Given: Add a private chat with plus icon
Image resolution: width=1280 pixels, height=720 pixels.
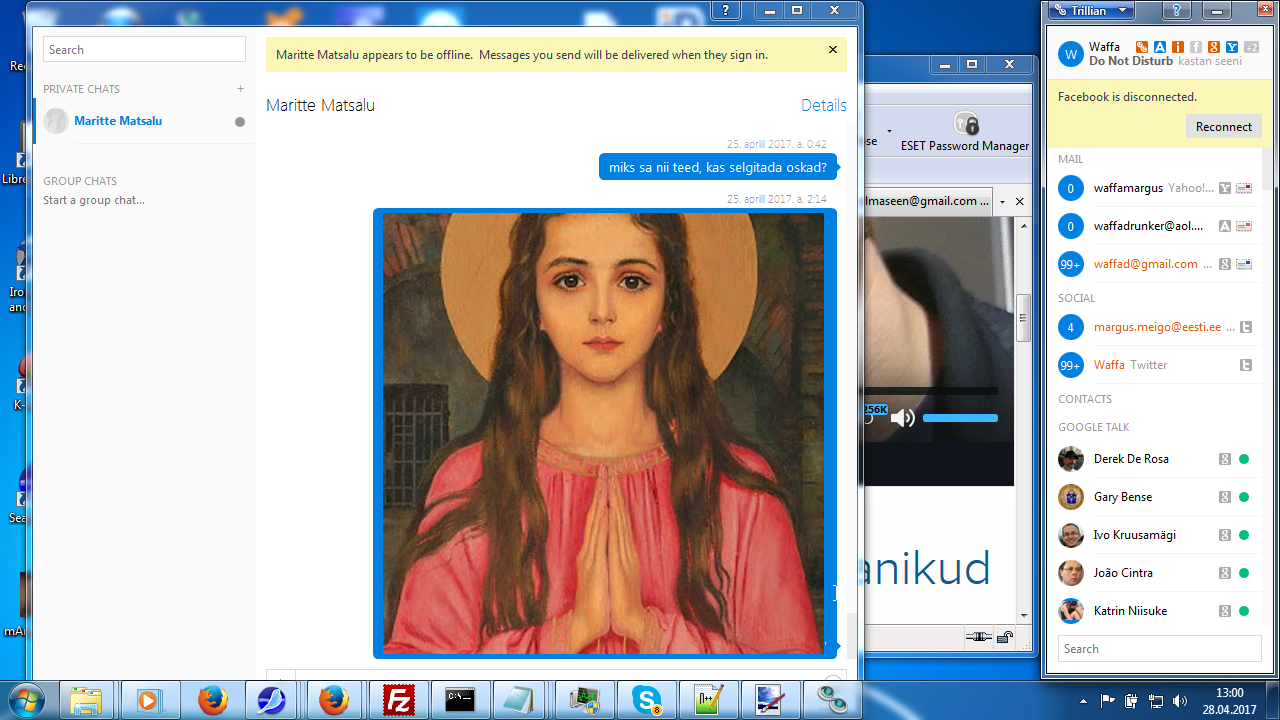Looking at the screenshot, I should point(240,89).
